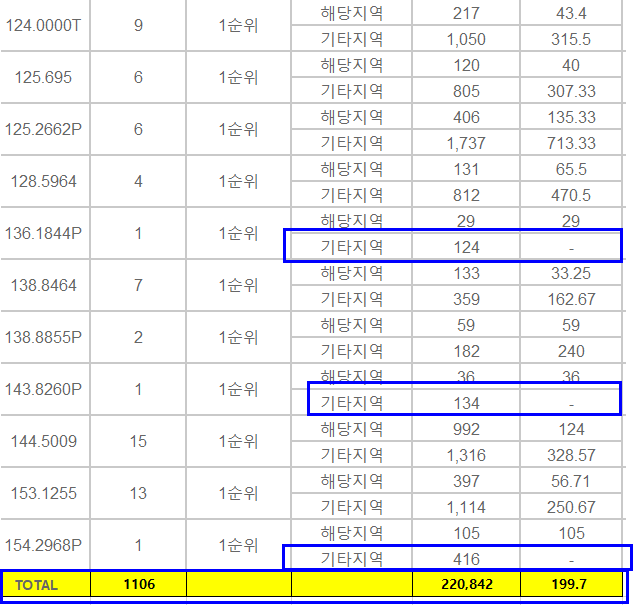Screen dimensions: 633x605
Task: Select the 397 applicants cell
Action: 466,481
